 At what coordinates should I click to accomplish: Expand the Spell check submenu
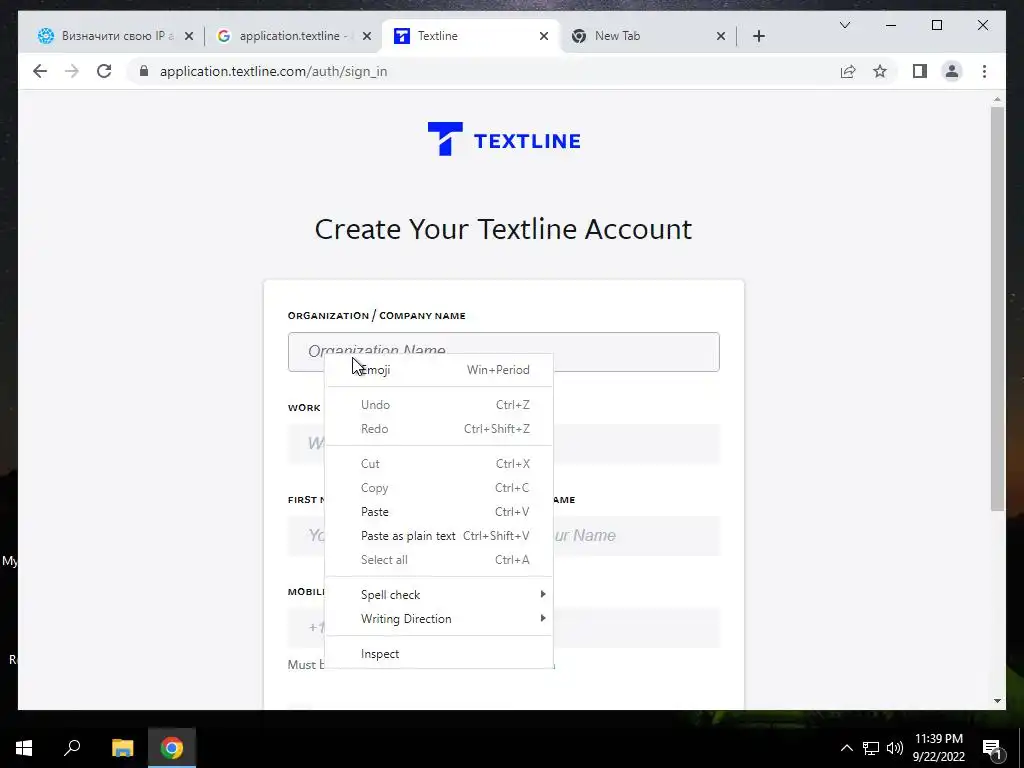439,595
